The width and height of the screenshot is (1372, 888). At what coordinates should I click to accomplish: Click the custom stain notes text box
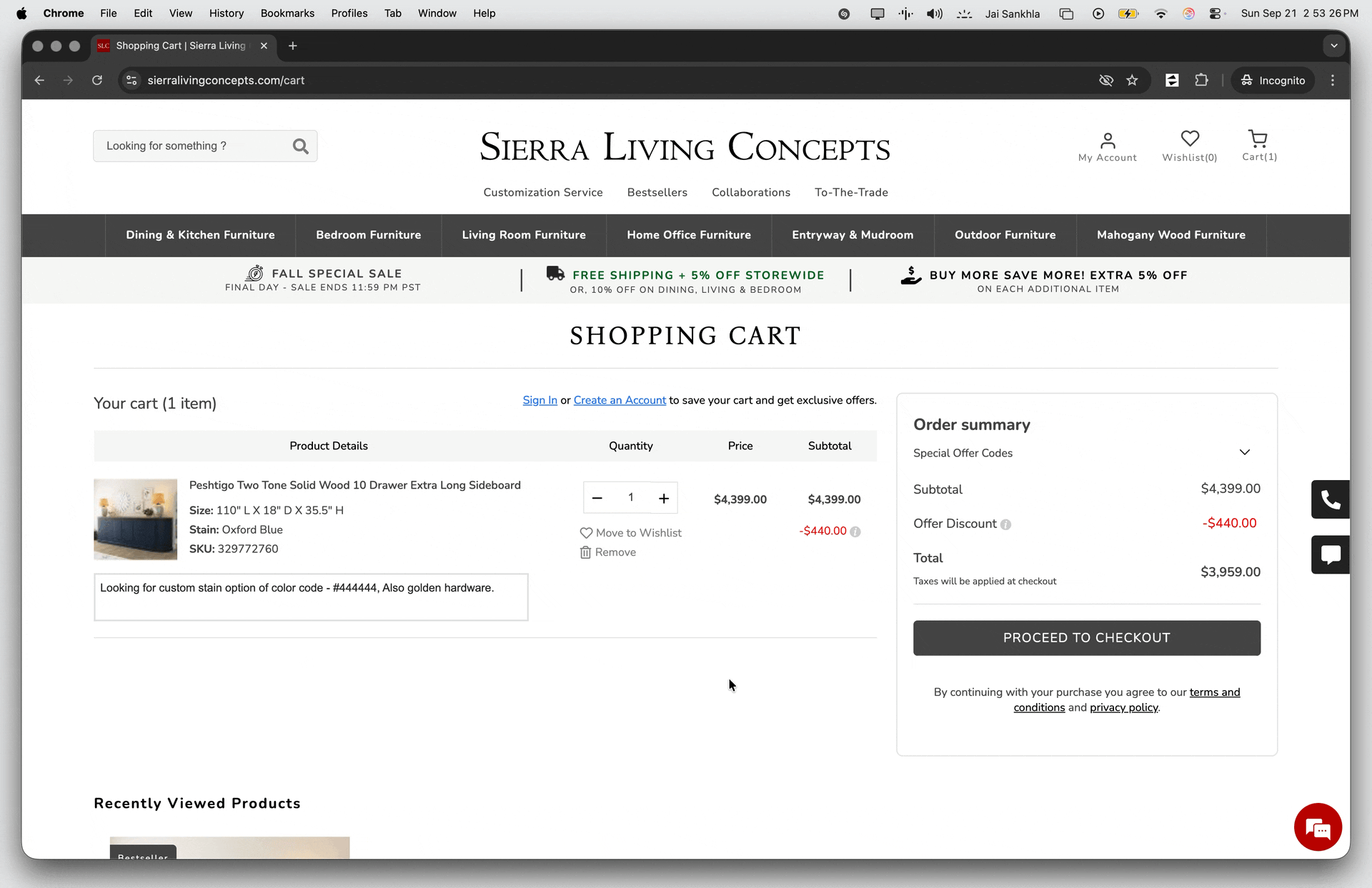[311, 597]
